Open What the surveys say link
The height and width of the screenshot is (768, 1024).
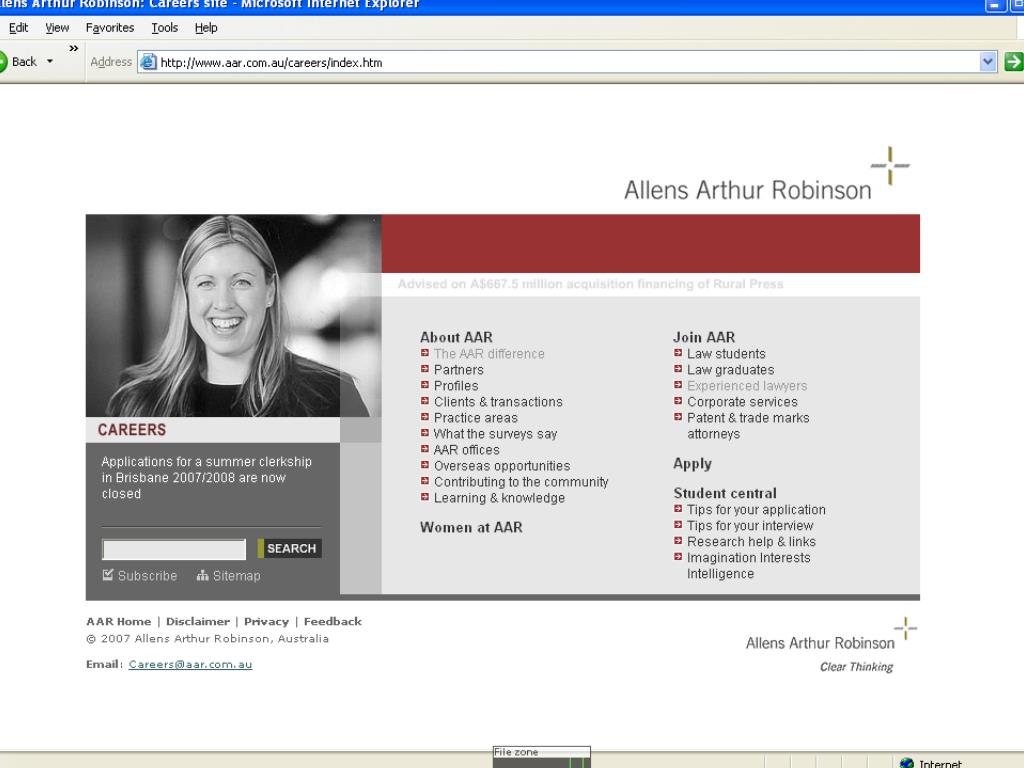coord(496,434)
